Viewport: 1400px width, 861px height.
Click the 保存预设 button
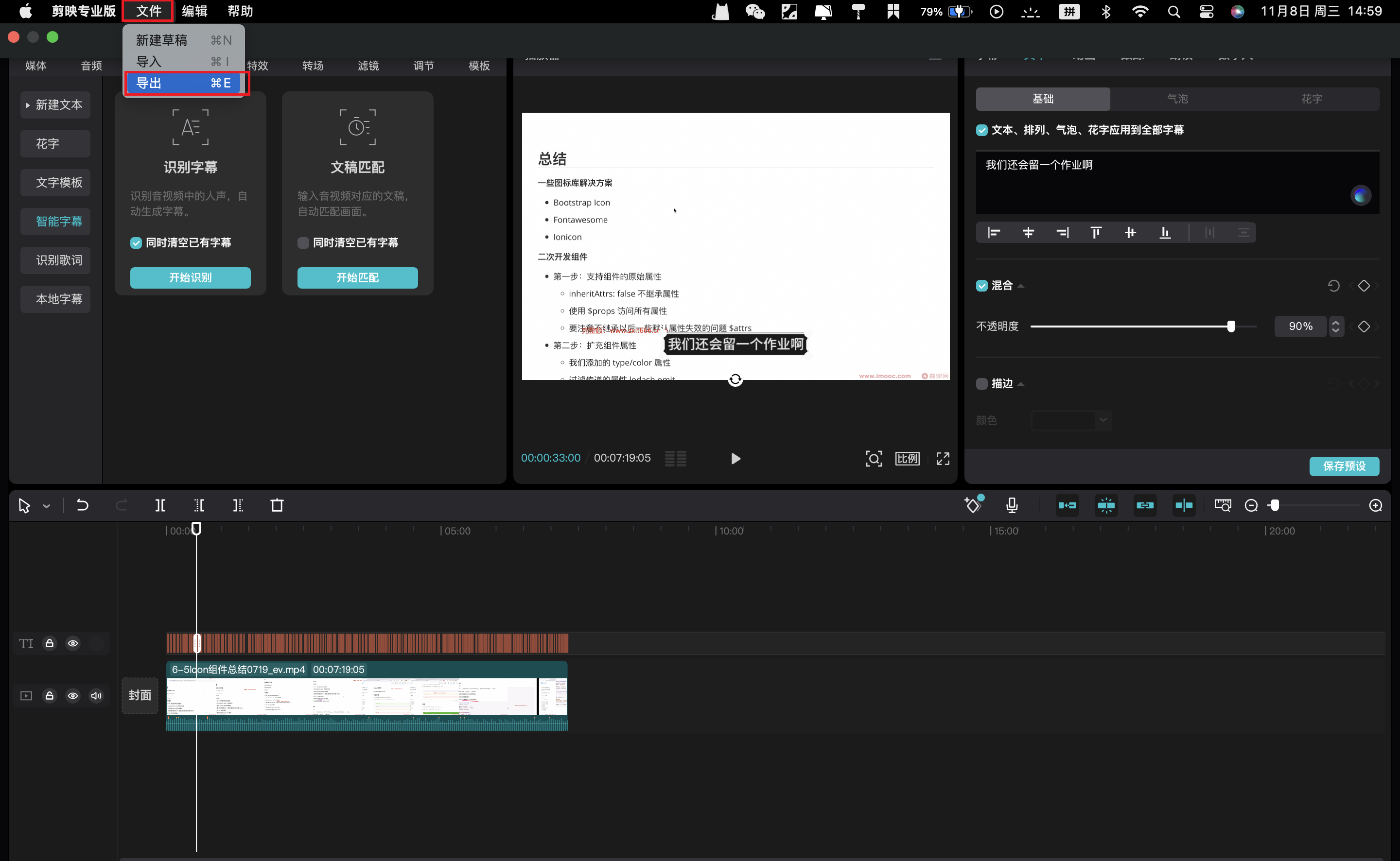(1344, 466)
